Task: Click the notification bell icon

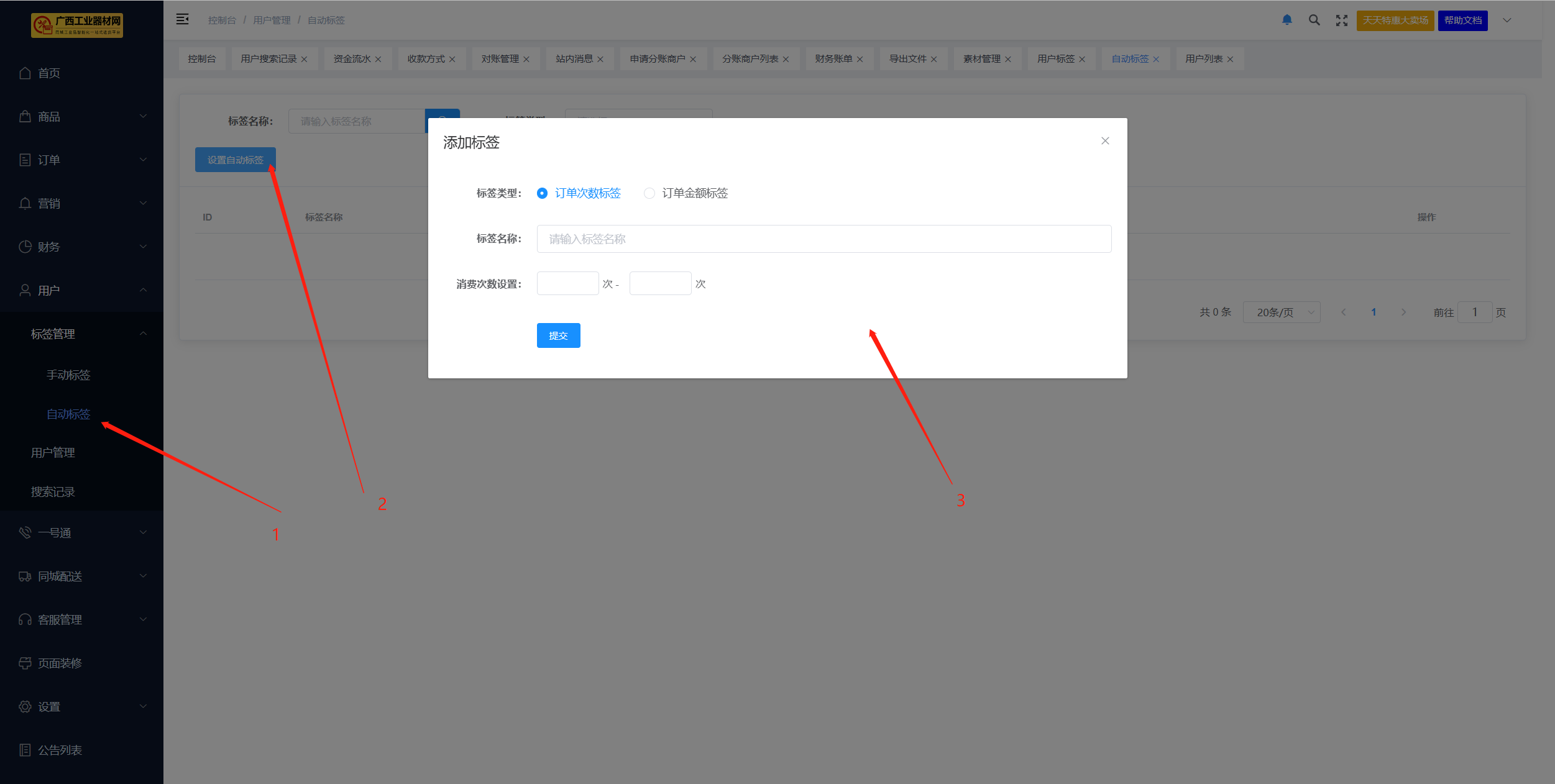Action: click(1287, 20)
